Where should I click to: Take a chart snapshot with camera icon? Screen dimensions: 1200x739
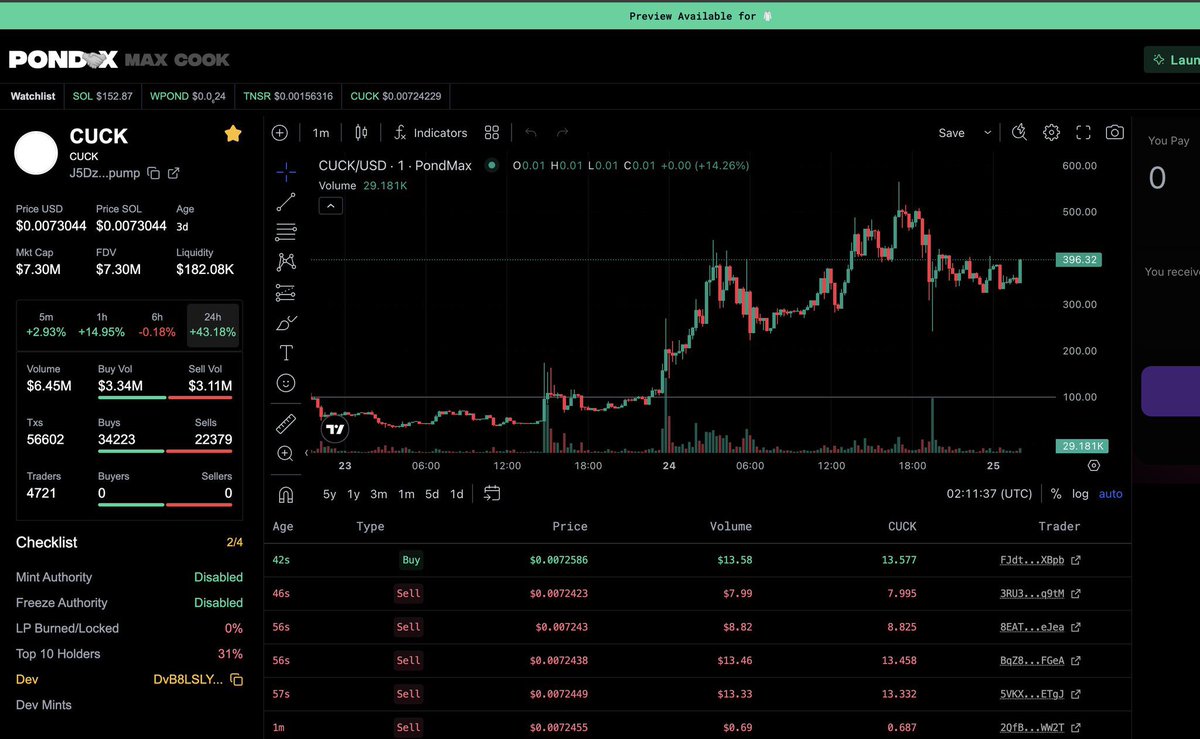[x=1114, y=132]
